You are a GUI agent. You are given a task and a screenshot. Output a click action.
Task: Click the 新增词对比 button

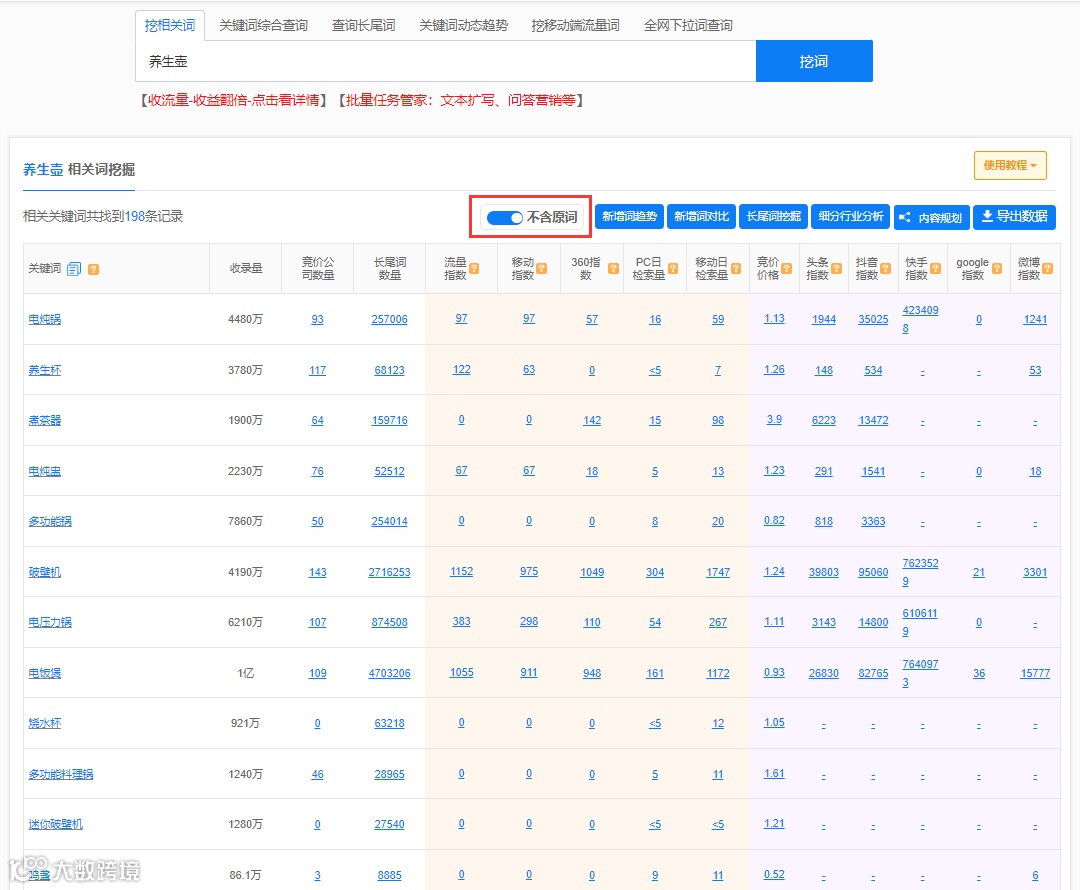coord(701,217)
